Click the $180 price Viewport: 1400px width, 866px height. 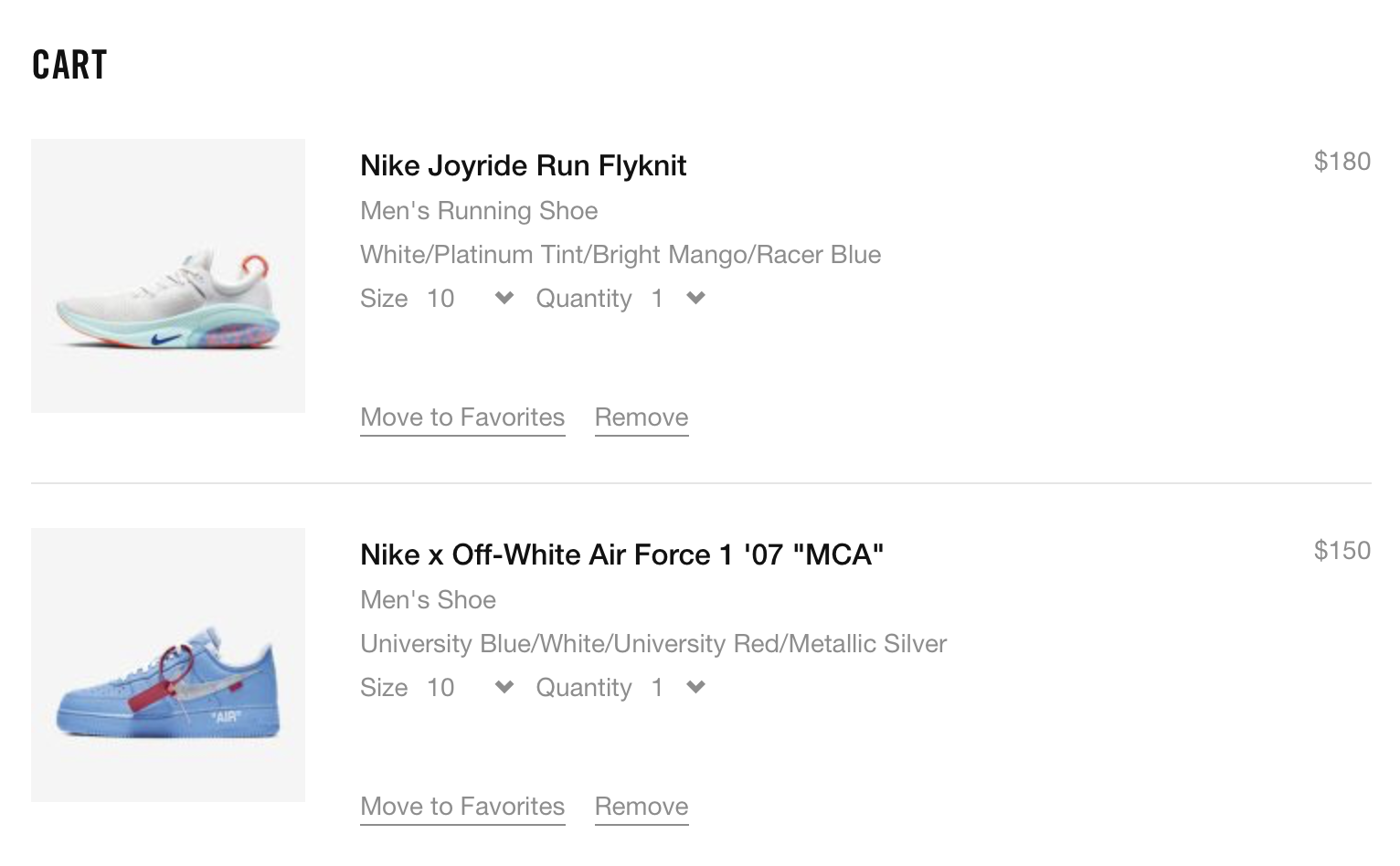(x=1342, y=162)
